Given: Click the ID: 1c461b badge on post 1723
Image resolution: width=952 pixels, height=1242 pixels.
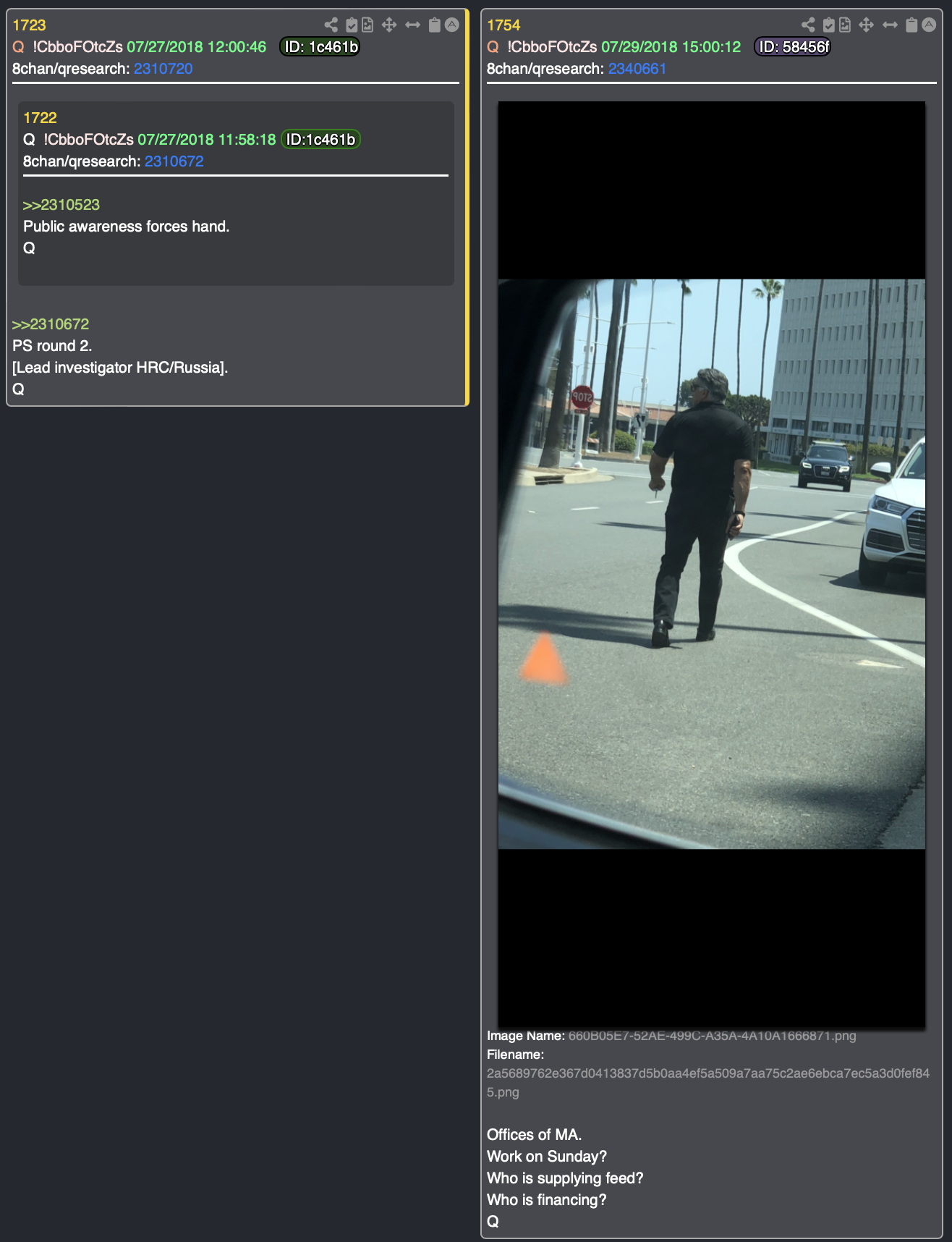Looking at the screenshot, I should pos(320,47).
